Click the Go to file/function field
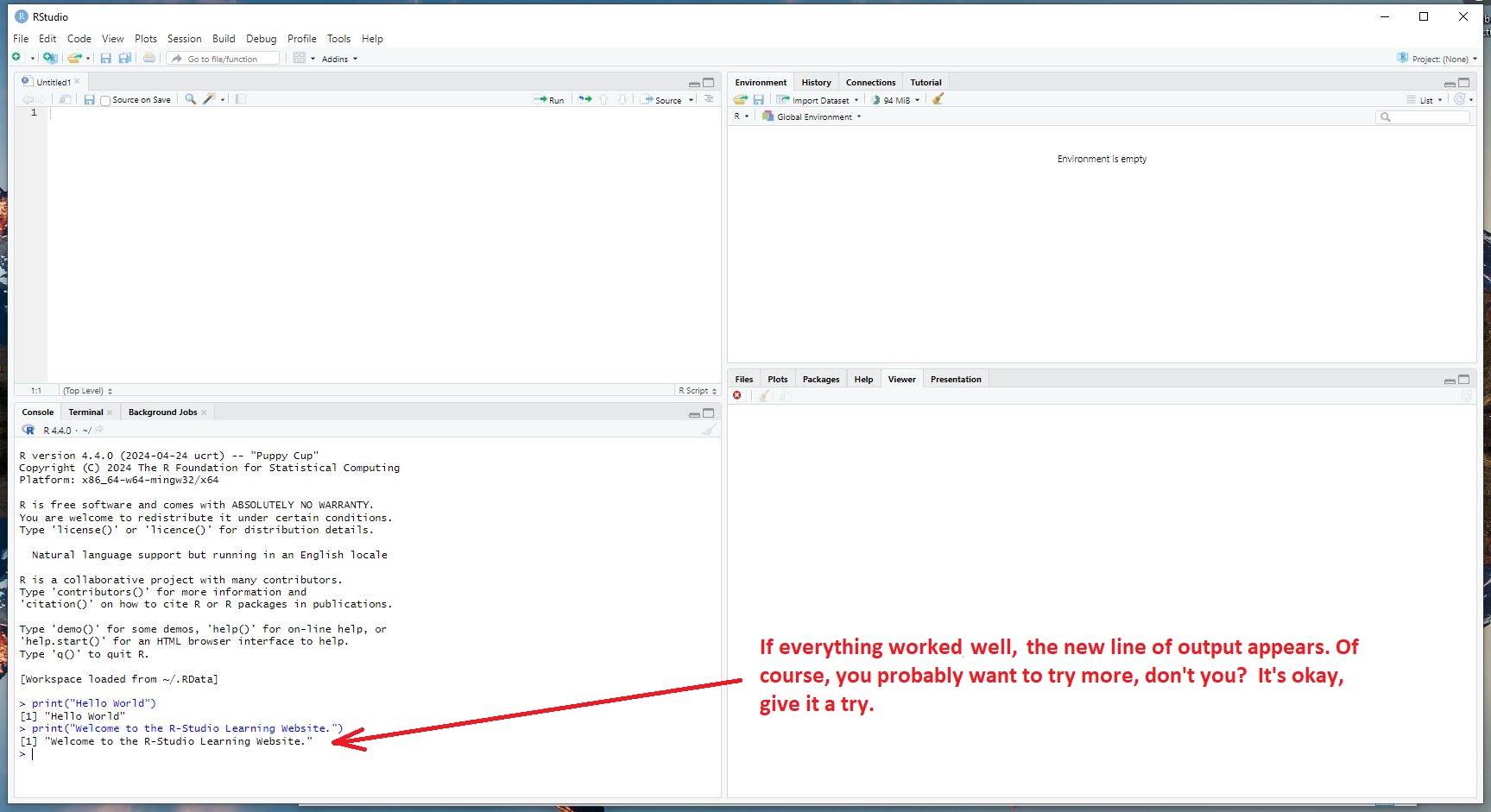 click(x=229, y=59)
